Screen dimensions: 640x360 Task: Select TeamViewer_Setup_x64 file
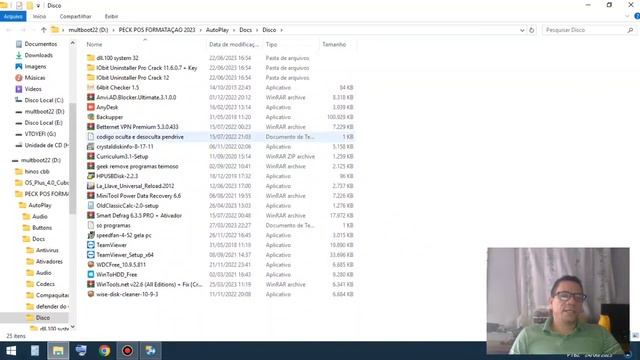click(x=125, y=255)
